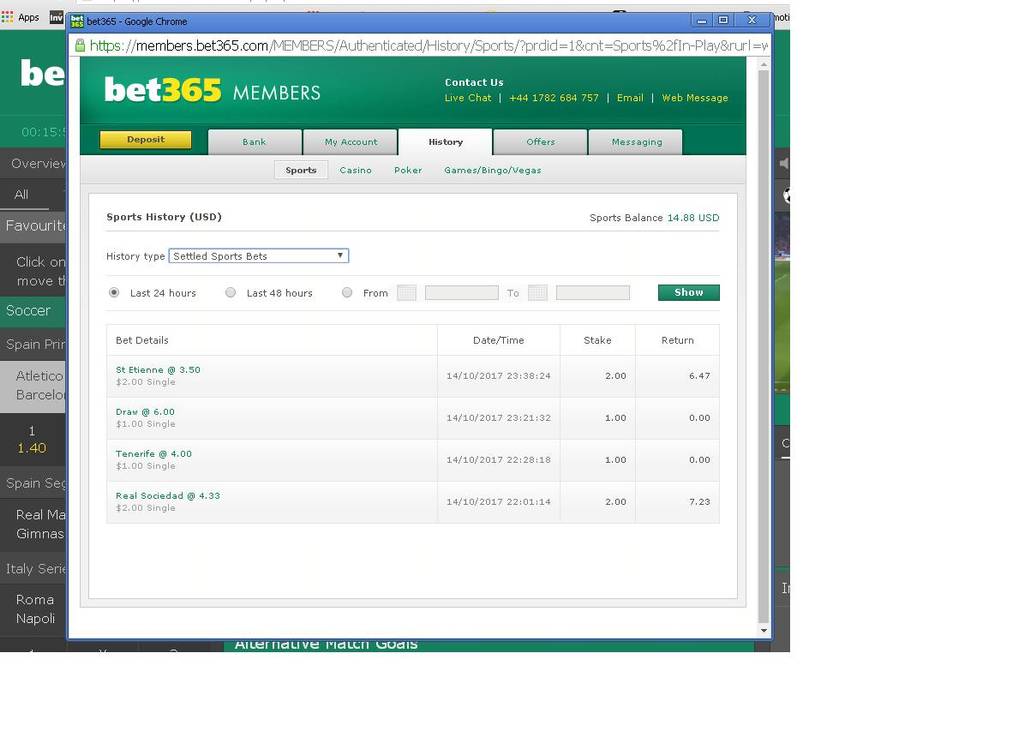Select the Sports sub-tab

click(x=301, y=170)
